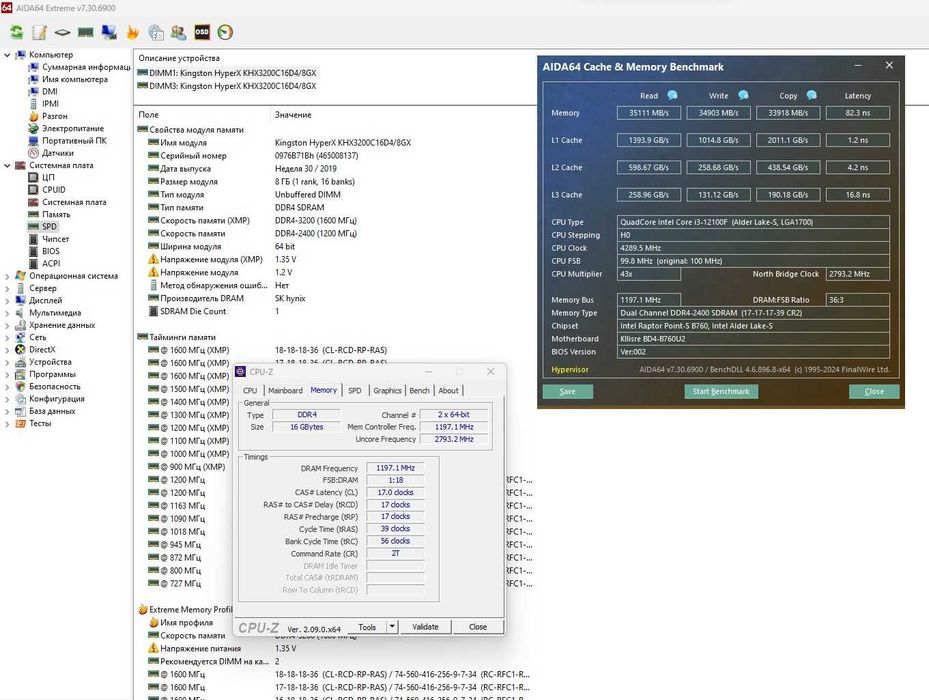
Task: Collapse the Компьютер tree node
Action: pyautogui.click(x=7, y=55)
